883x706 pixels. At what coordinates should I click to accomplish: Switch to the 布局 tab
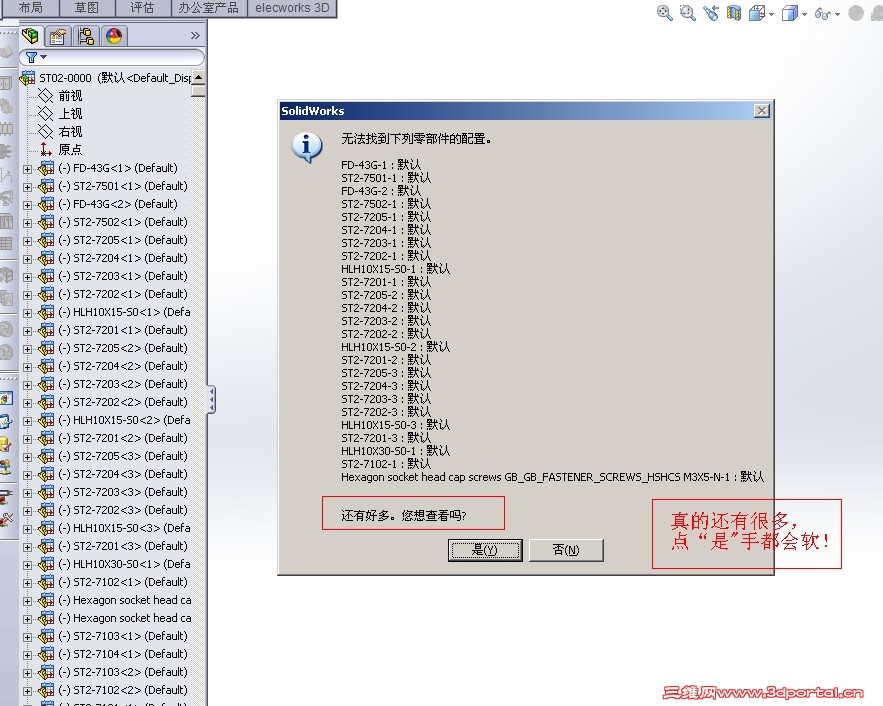coord(30,8)
